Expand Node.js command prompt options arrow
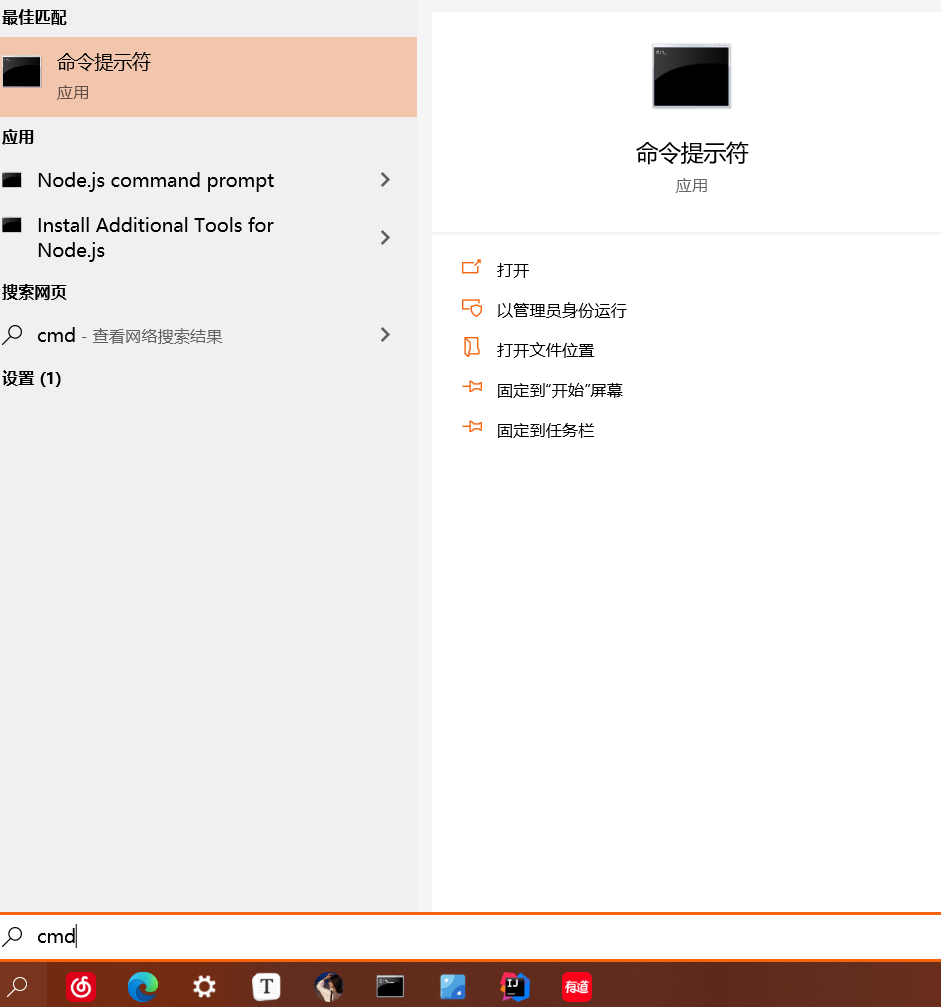The image size is (941, 1007). tap(385, 180)
